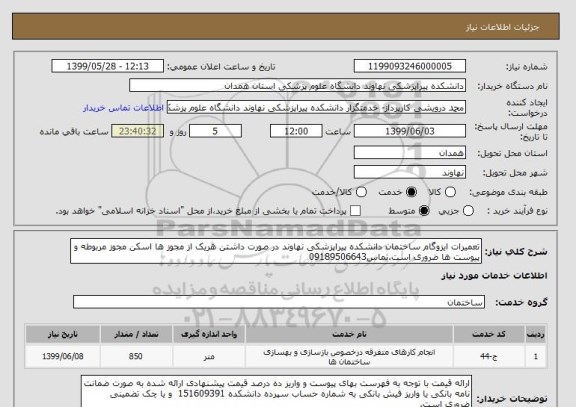Click the ایجاد کننده درخواست field
Viewport: 576px width, 407px height.
[x=316, y=108]
